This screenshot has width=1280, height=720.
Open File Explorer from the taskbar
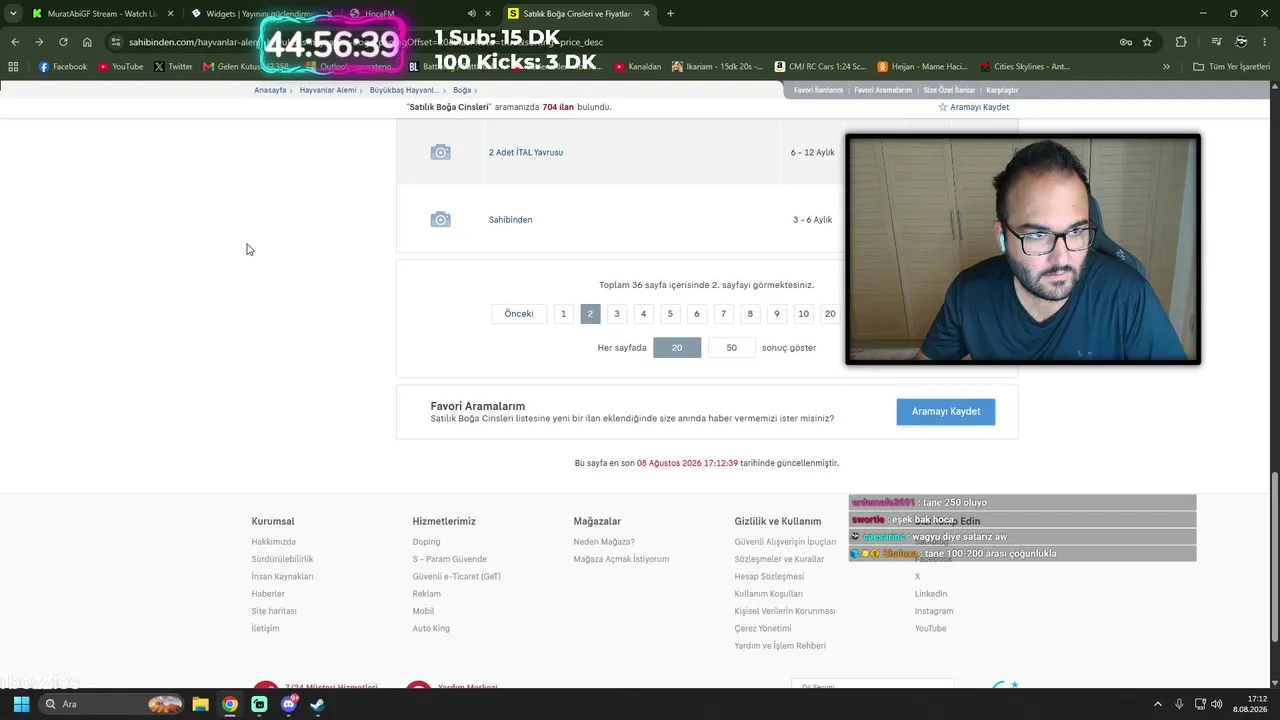pyautogui.click(x=200, y=704)
